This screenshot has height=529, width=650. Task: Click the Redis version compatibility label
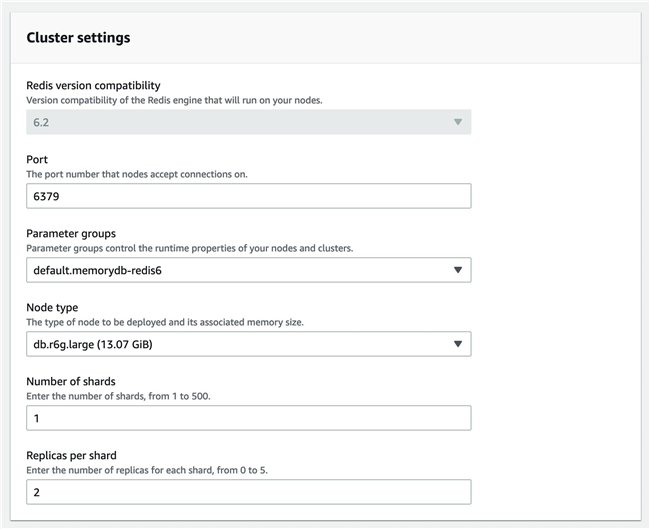[x=93, y=86]
